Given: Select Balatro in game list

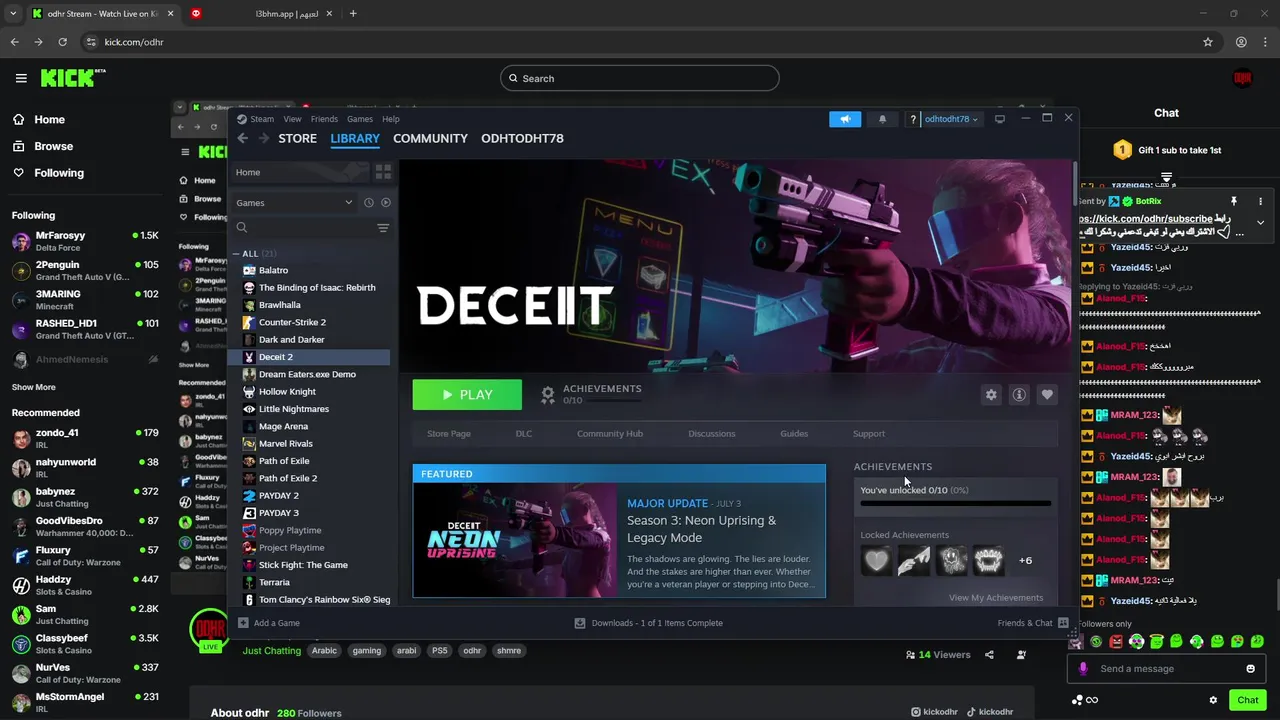Looking at the screenshot, I should (273, 270).
